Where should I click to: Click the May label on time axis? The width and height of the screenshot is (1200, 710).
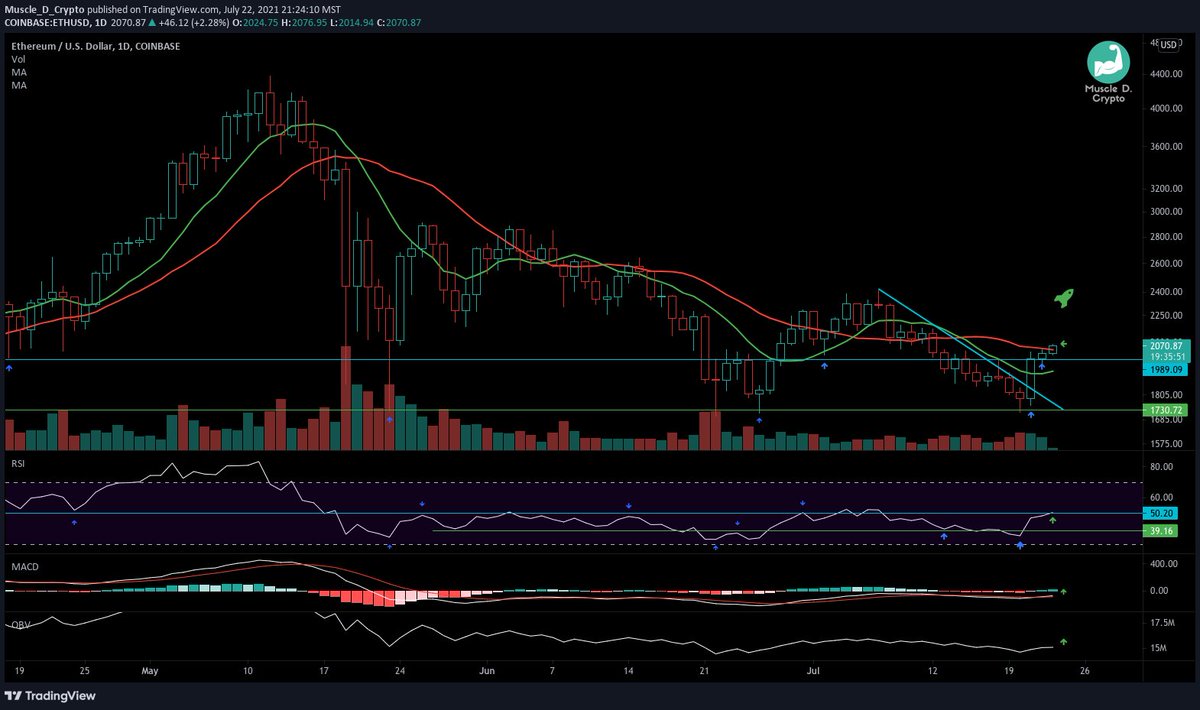tap(150, 672)
